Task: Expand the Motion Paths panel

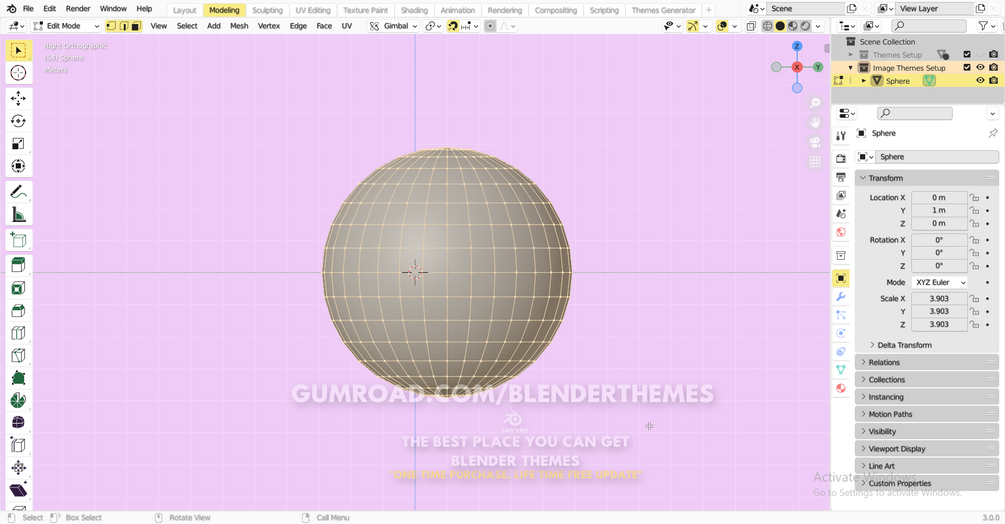Action: pos(927,414)
